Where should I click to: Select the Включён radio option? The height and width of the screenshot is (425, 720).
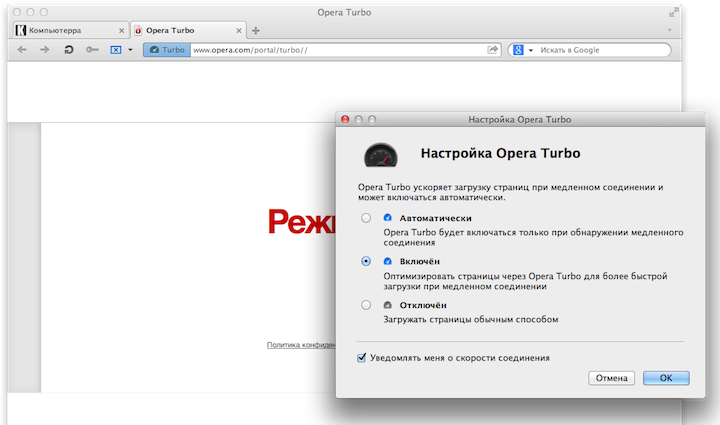click(x=366, y=261)
